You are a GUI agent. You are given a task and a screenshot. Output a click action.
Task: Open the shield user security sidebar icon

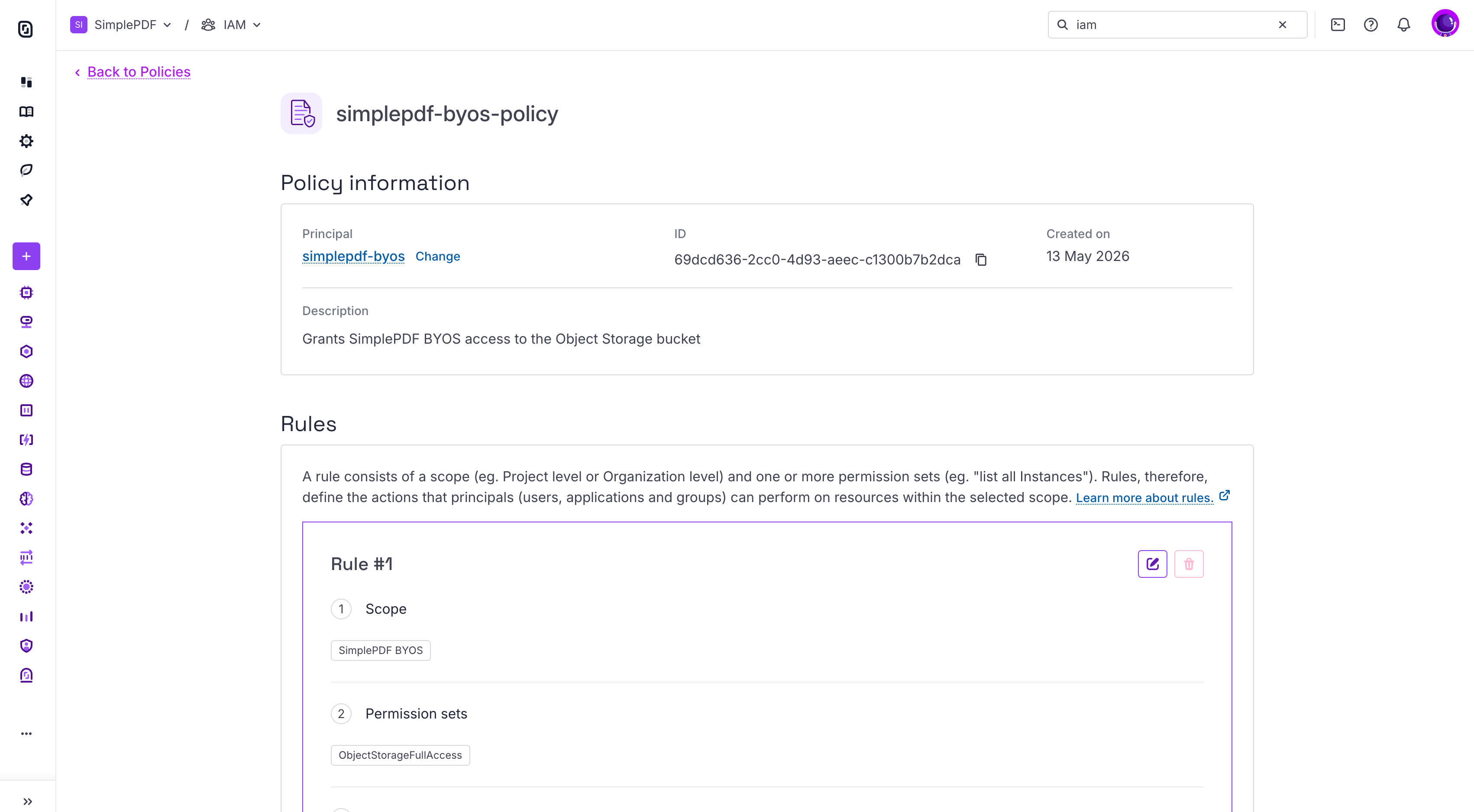(x=26, y=646)
